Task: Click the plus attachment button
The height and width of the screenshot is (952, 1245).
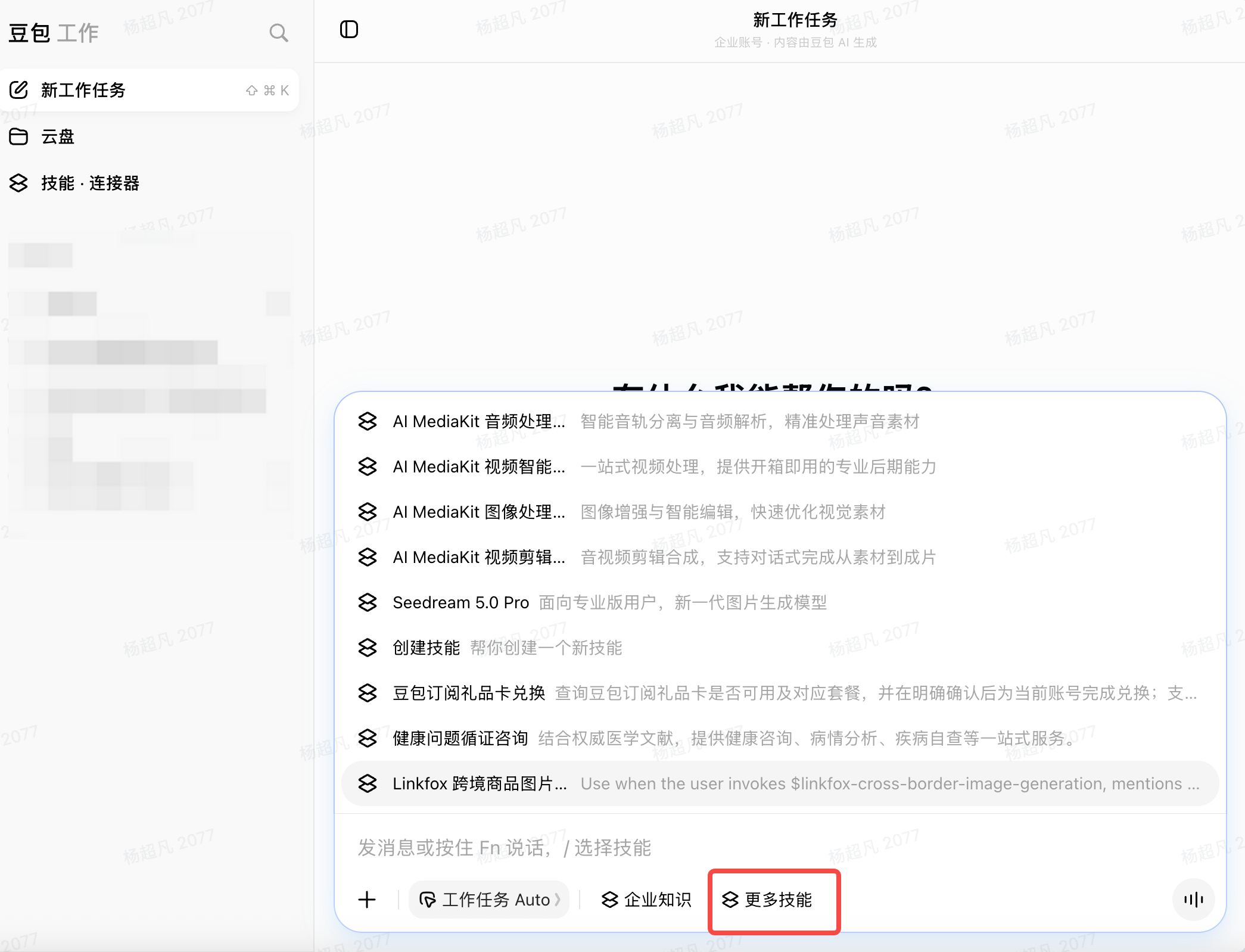Action: (x=367, y=900)
